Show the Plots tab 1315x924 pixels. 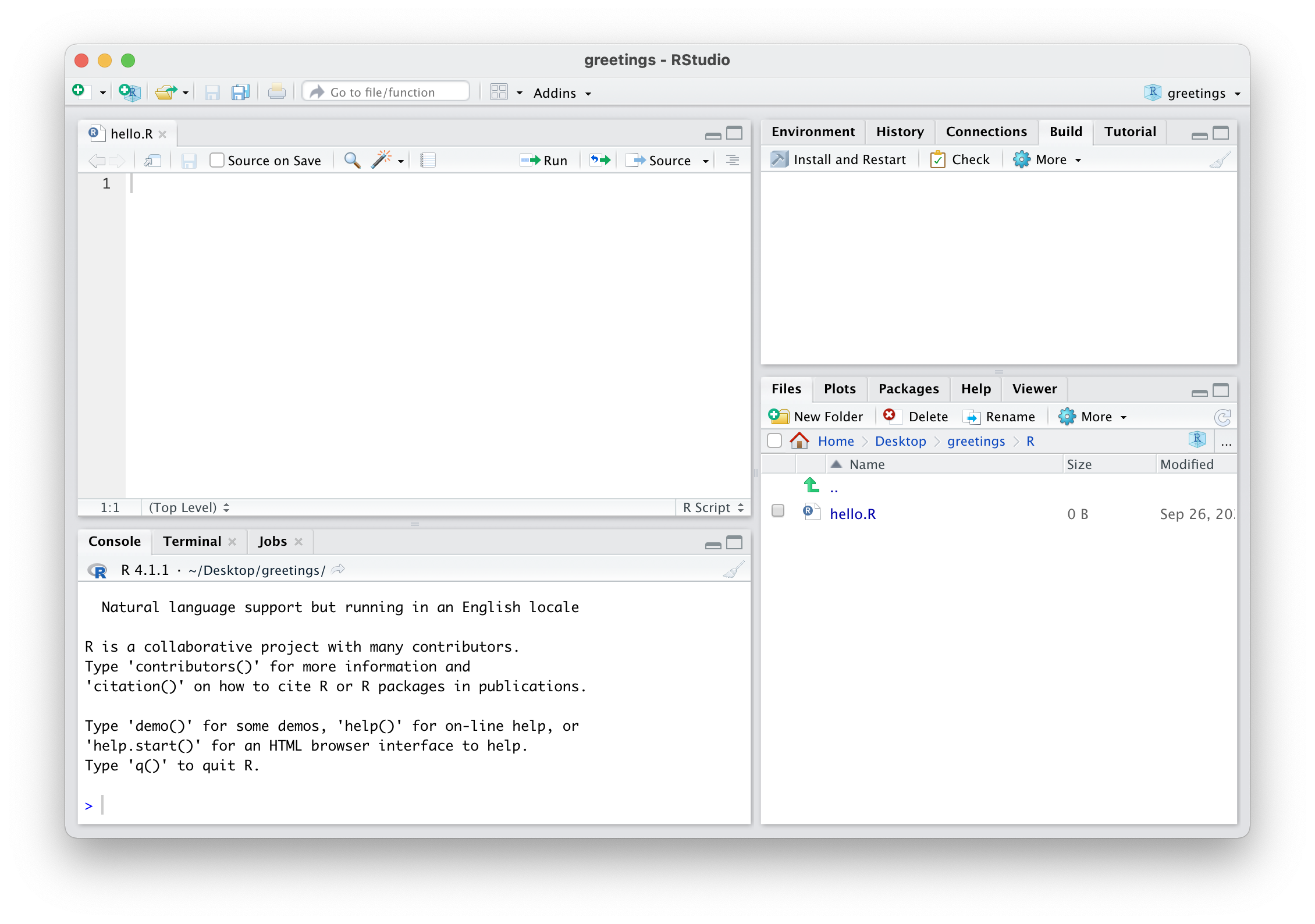click(x=840, y=389)
